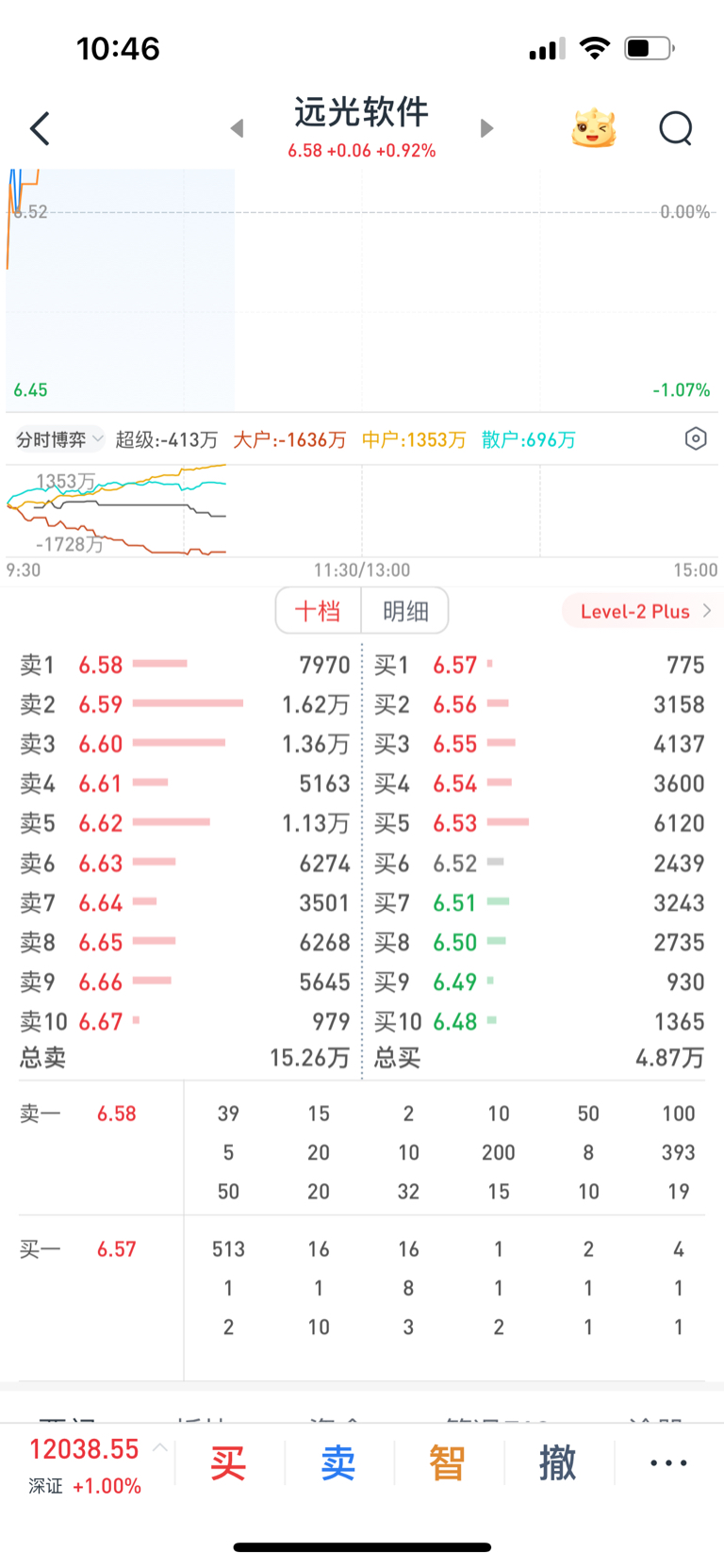Screen dimensions: 724x1568
Task: Select the 卖7 6.64 price
Action: pos(101,902)
